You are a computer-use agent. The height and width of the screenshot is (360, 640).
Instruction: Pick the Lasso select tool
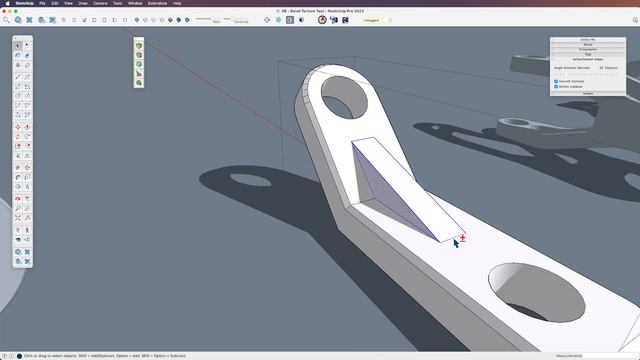click(x=27, y=45)
